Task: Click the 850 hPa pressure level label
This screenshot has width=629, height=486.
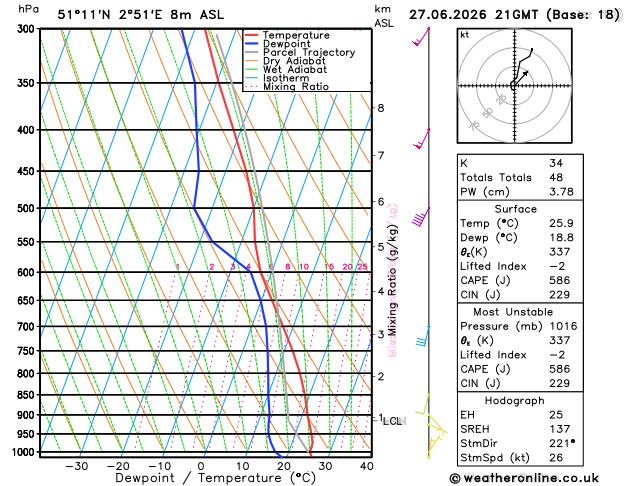Action: pos(28,395)
